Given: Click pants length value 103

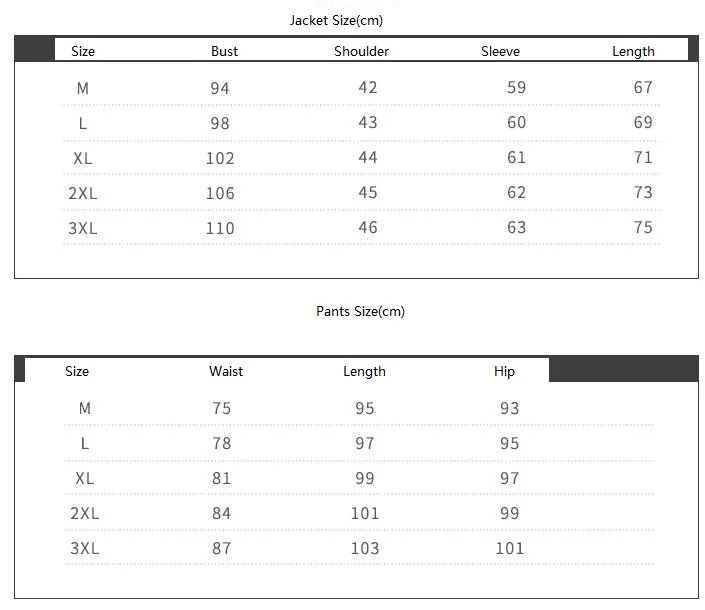Looking at the screenshot, I should point(365,548).
